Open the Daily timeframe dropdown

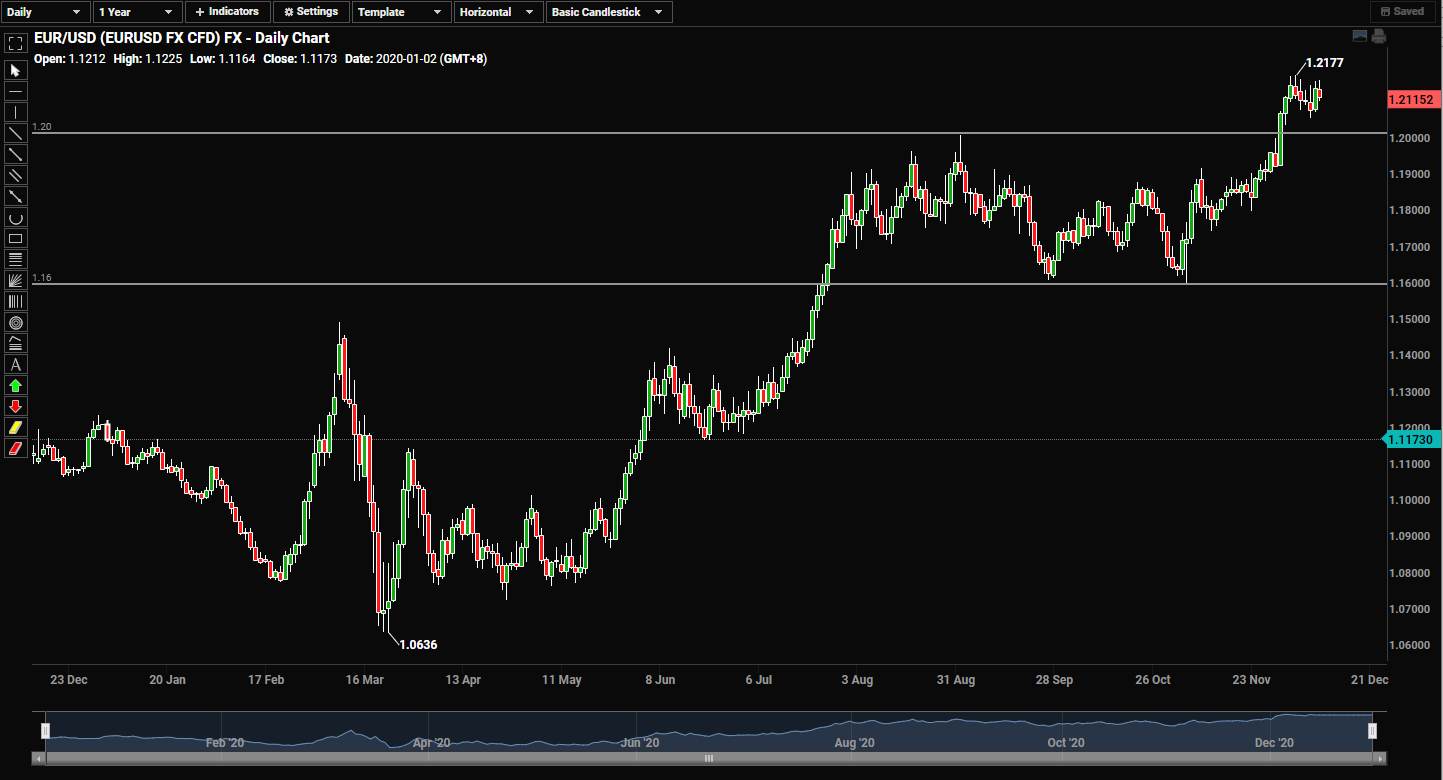[x=46, y=12]
